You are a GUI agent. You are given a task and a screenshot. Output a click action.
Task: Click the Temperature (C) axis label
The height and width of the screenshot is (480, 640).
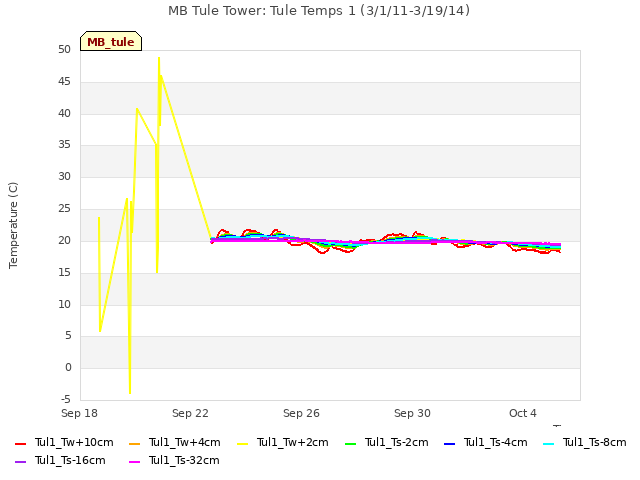pos(13,225)
